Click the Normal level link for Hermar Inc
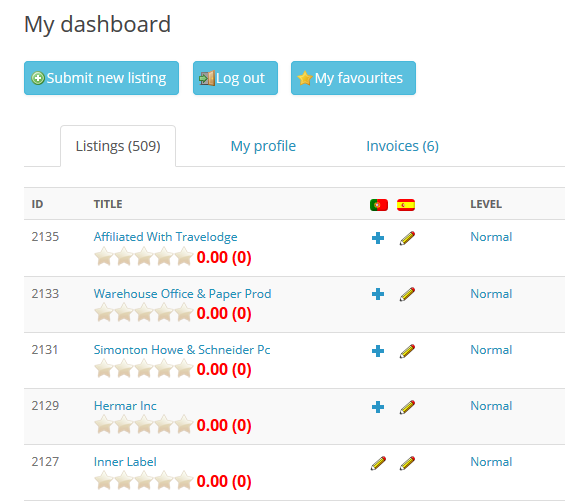565x501 pixels. [x=491, y=406]
